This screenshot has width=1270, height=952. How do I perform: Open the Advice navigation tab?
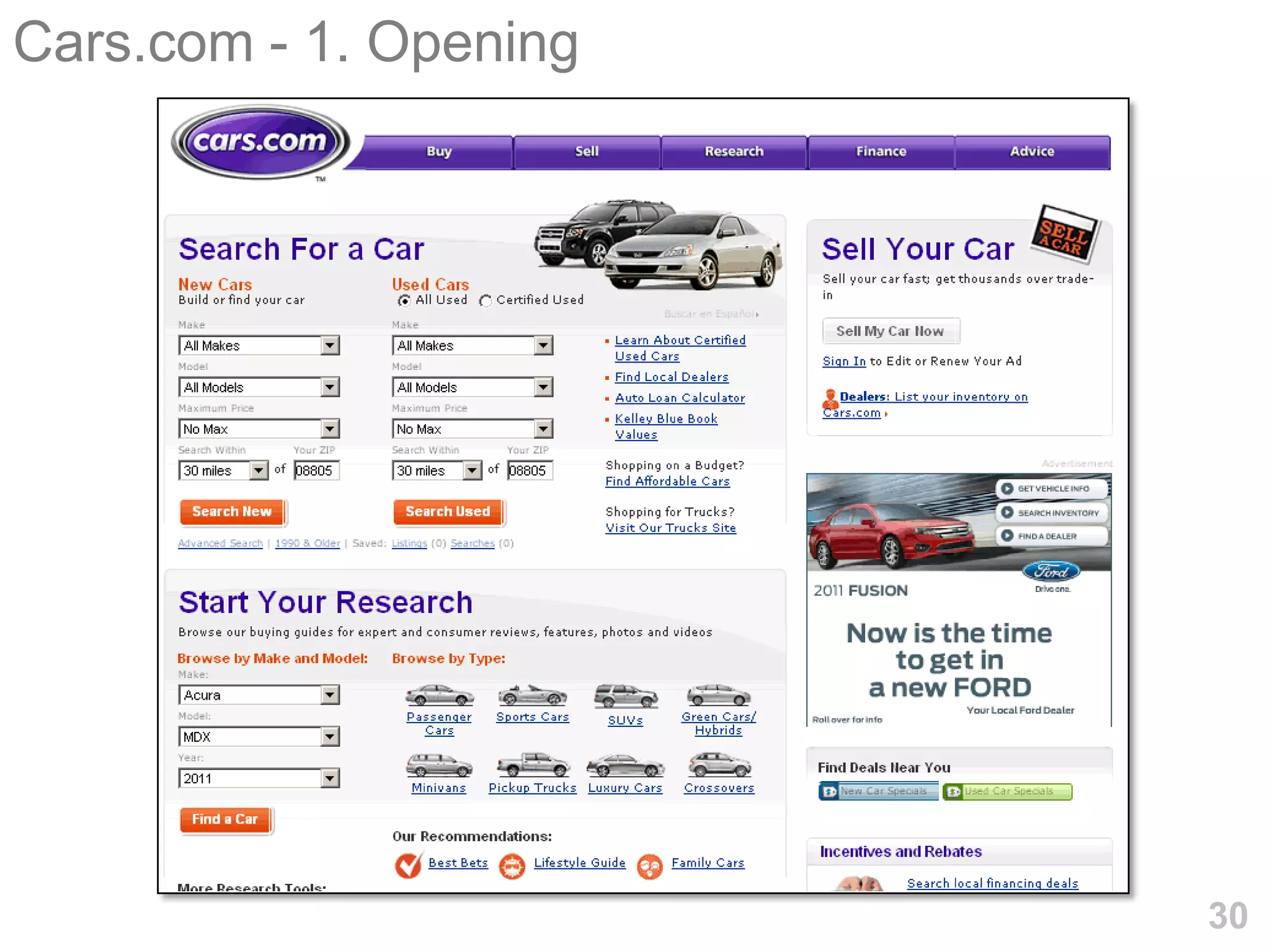tap(1032, 152)
